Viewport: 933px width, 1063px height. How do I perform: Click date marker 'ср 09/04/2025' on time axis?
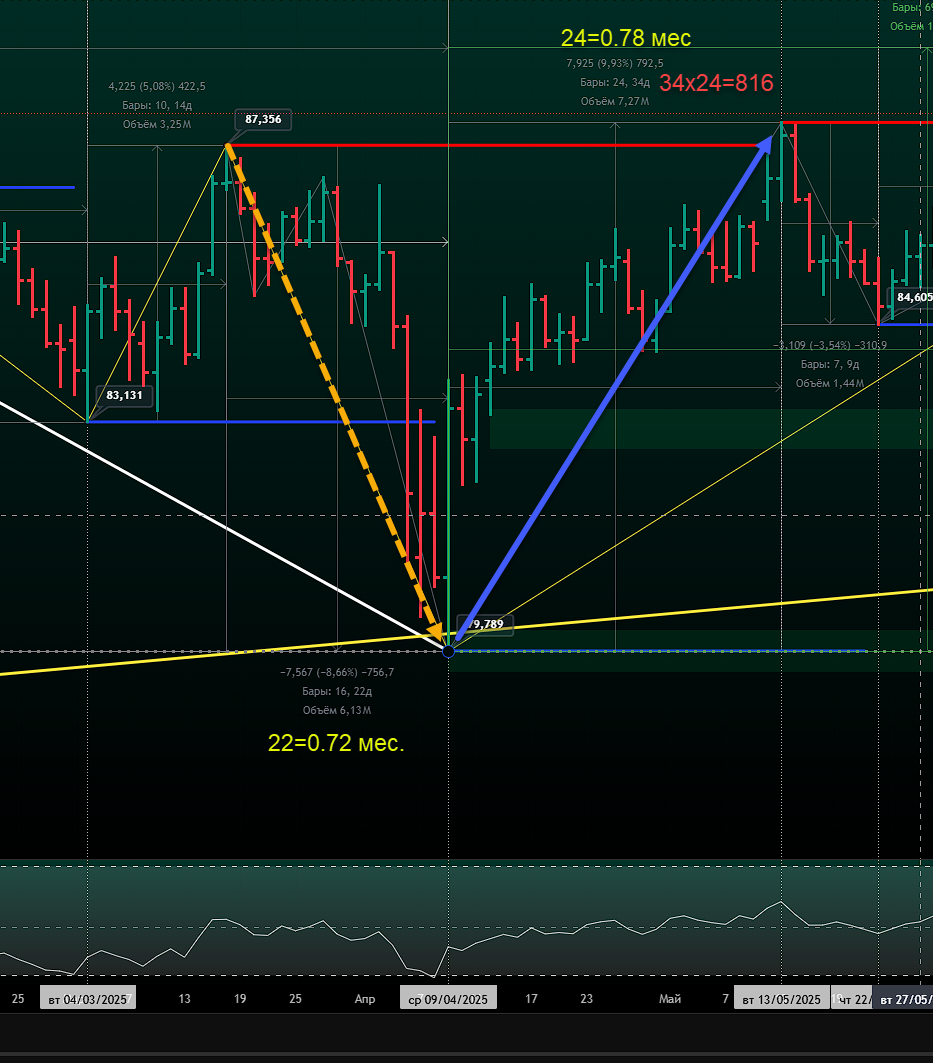[448, 999]
